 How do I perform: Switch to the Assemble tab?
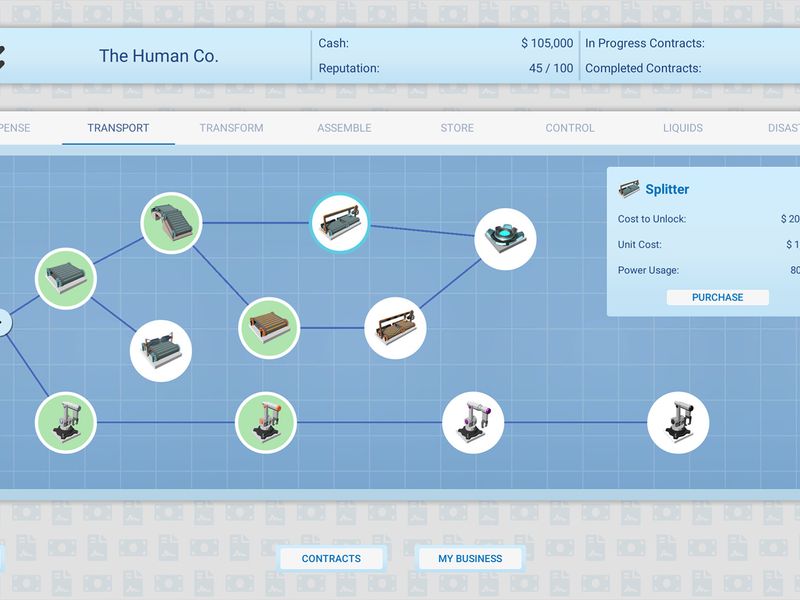click(x=344, y=128)
